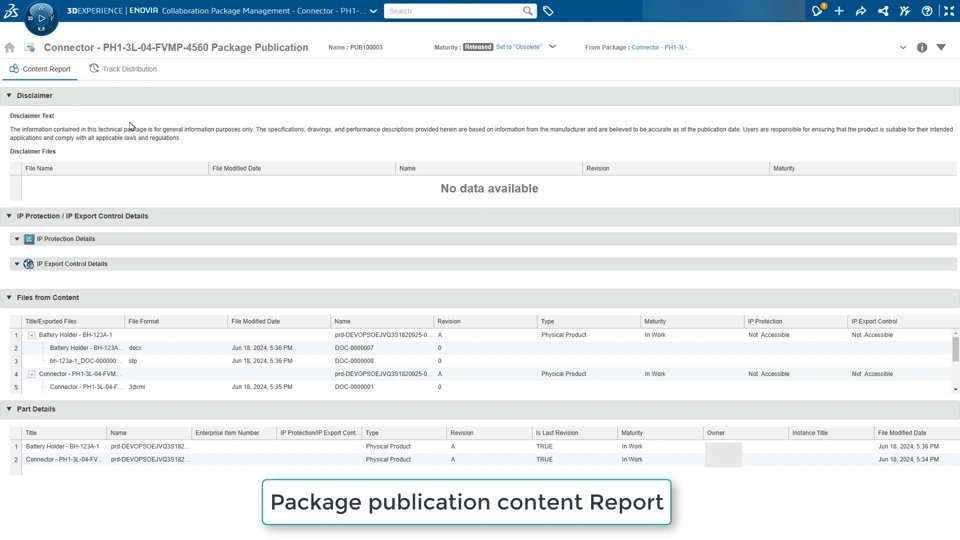Collapse Files from Content section
The image size is (960, 540).
[9, 298]
